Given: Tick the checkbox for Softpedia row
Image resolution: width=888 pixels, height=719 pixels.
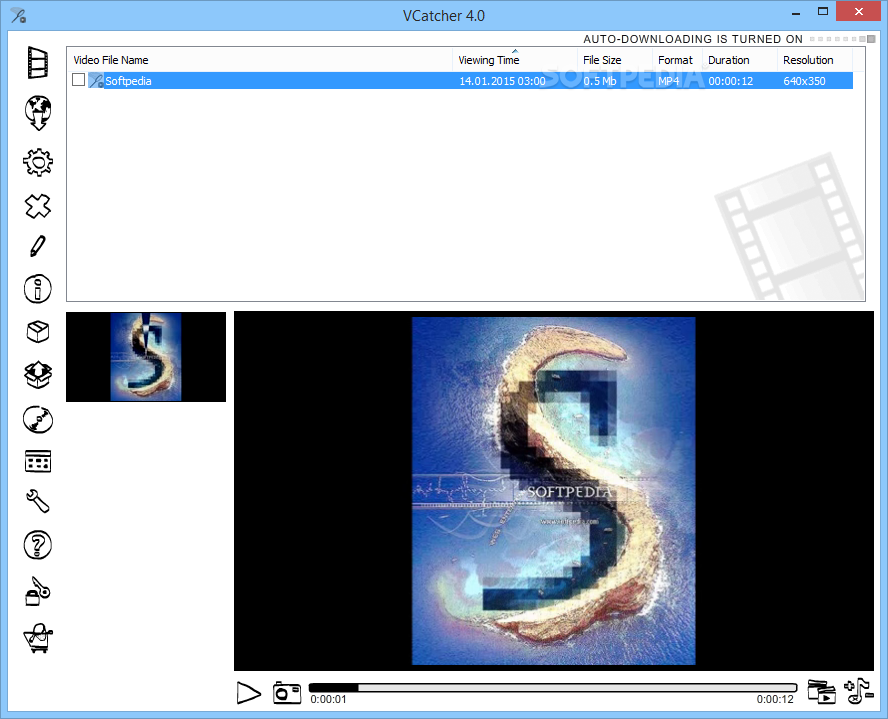Looking at the screenshot, I should pos(79,80).
